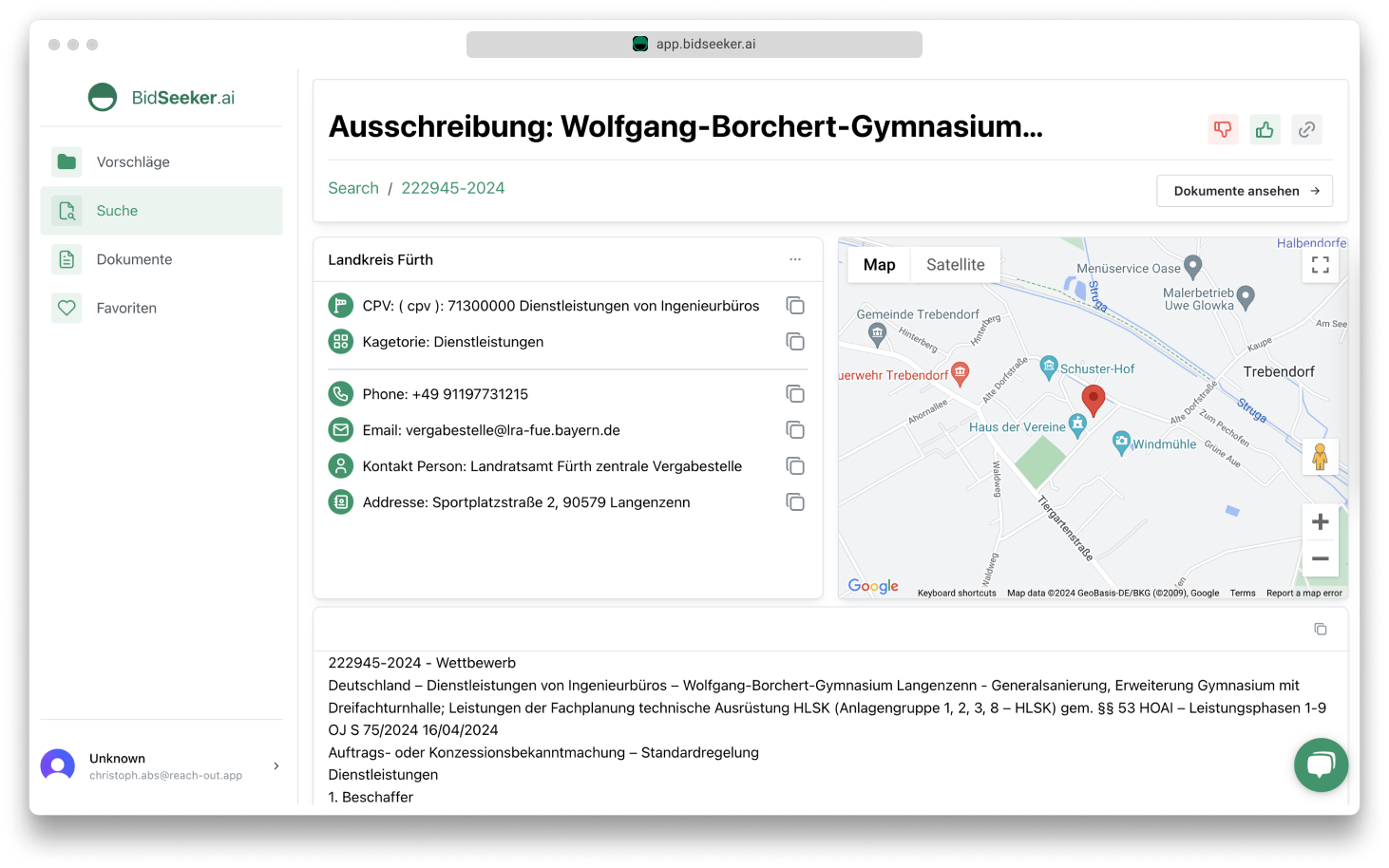Switch map to Satellite view
The image size is (1389, 868).
[x=955, y=265]
